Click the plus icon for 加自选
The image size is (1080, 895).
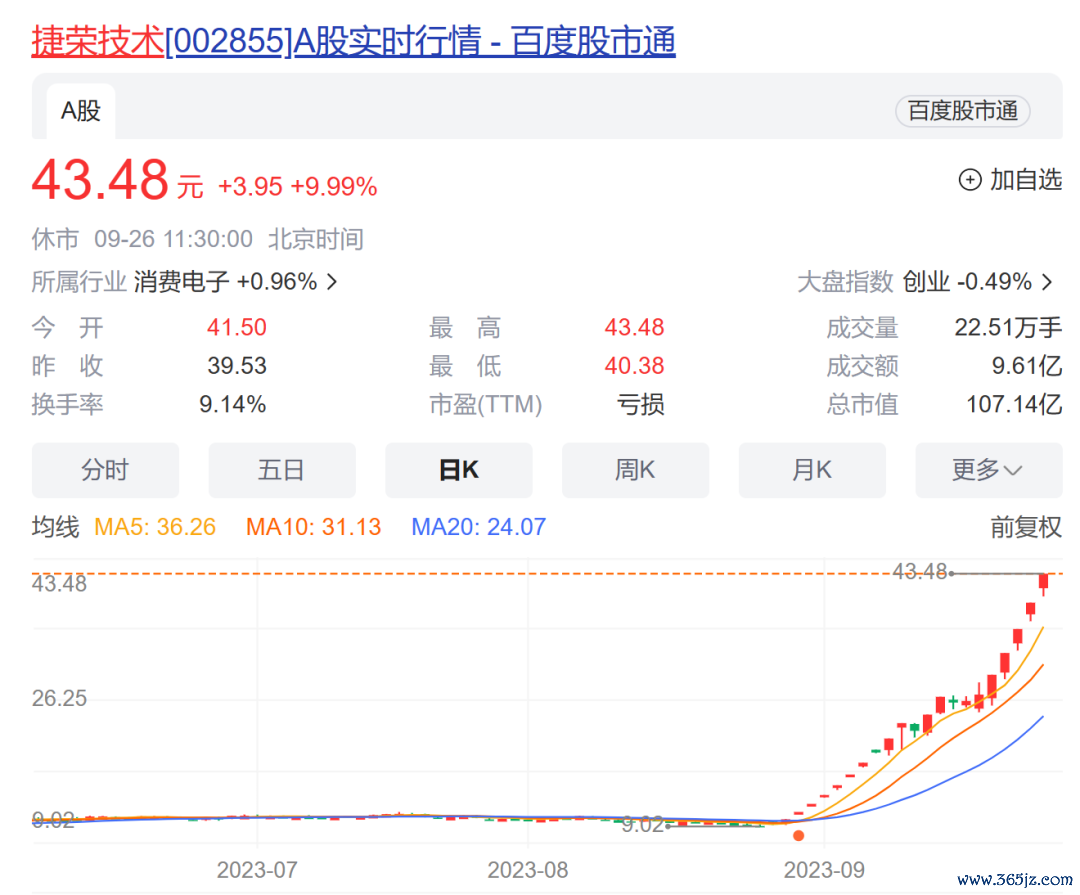(x=970, y=180)
